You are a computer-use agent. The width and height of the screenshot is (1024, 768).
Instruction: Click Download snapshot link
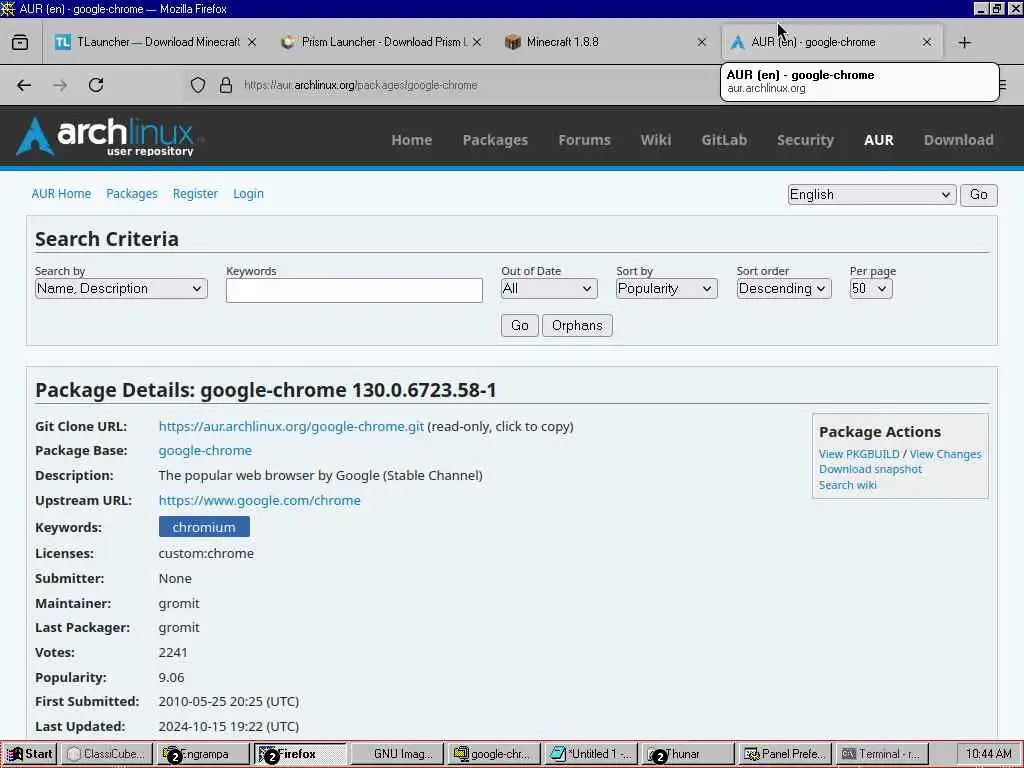(870, 469)
